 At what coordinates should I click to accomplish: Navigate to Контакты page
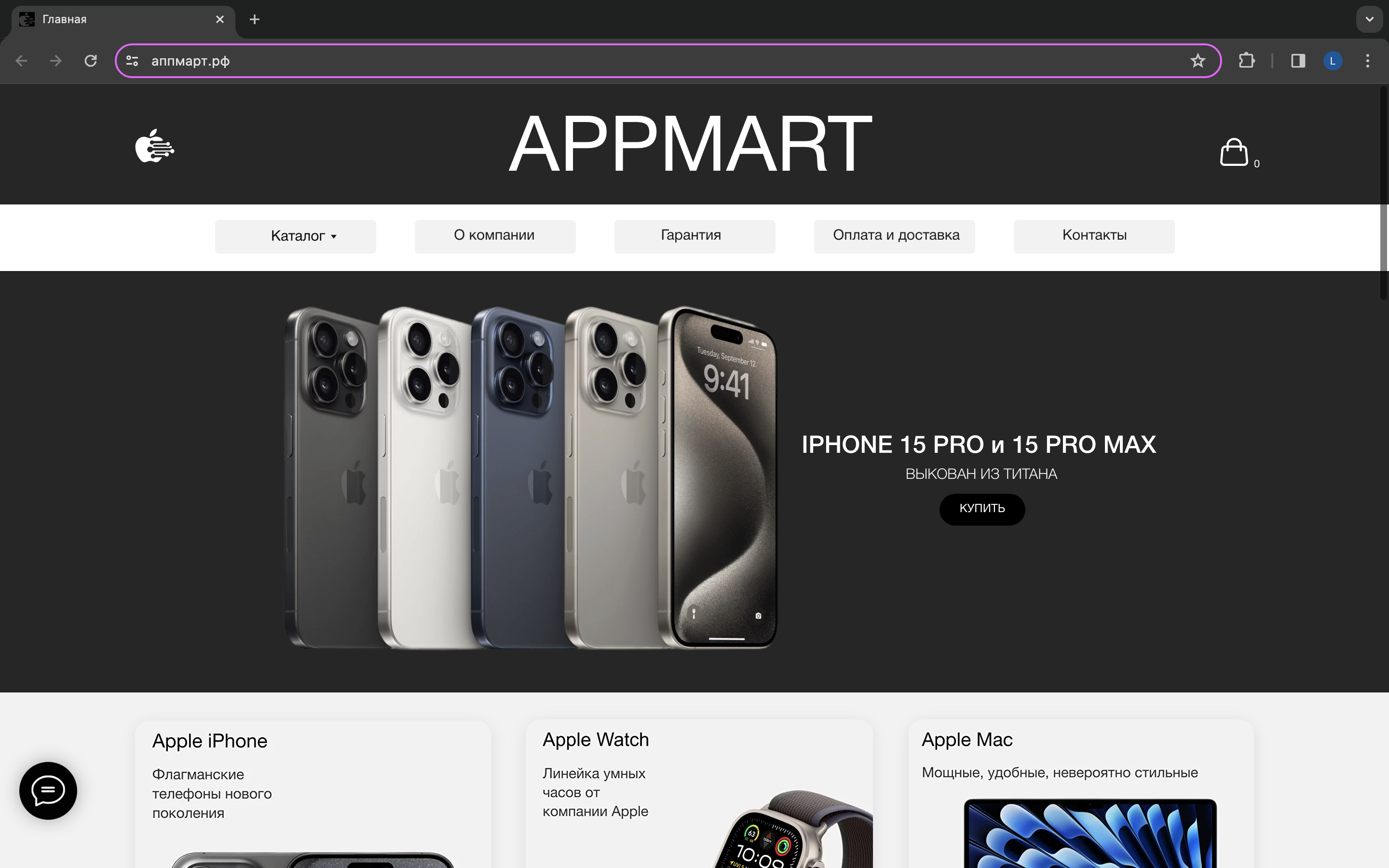[1094, 236]
